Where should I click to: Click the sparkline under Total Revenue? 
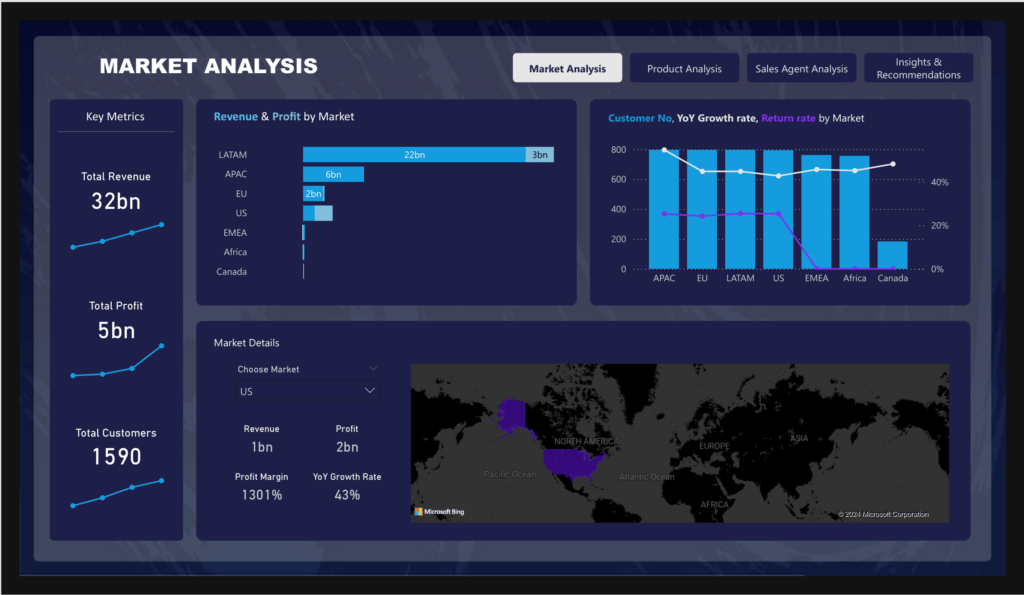117,236
